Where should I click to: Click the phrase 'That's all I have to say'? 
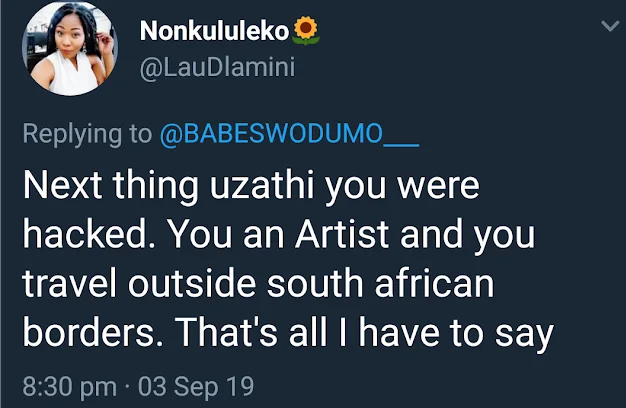tap(365, 334)
